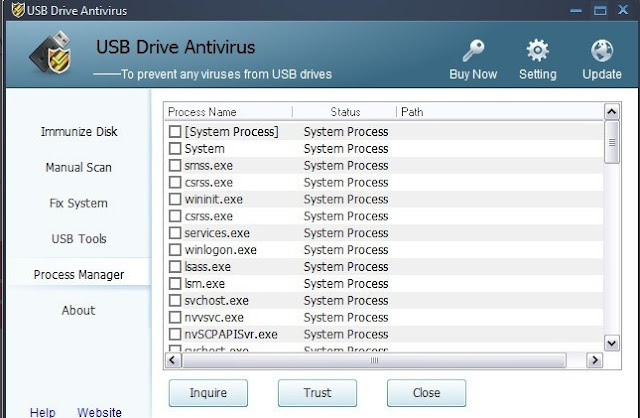Click the Update globe icon

[x=602, y=51]
